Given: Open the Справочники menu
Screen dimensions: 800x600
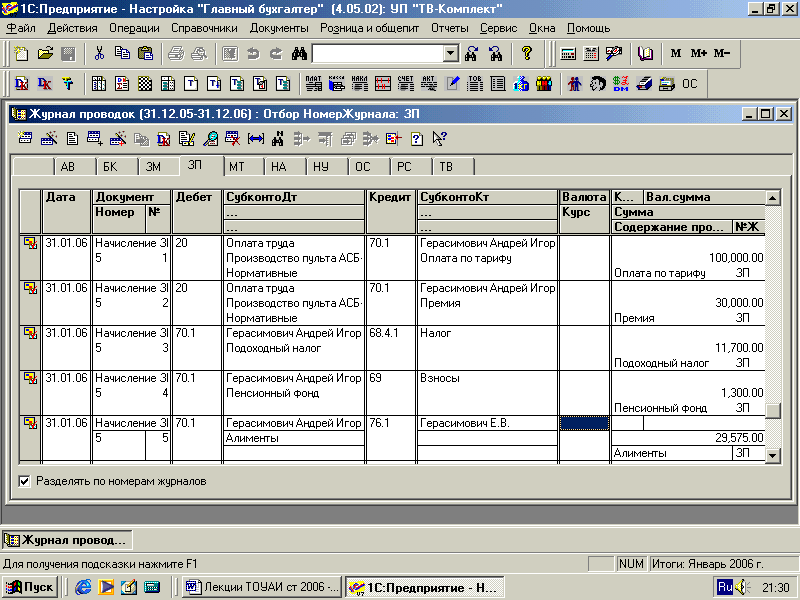Looking at the screenshot, I should (x=204, y=28).
